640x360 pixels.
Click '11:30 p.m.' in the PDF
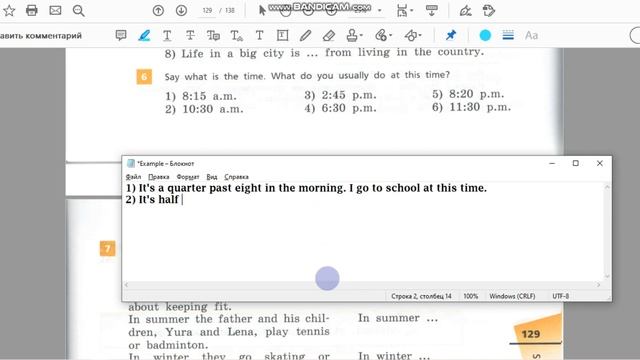pyautogui.click(x=480, y=107)
